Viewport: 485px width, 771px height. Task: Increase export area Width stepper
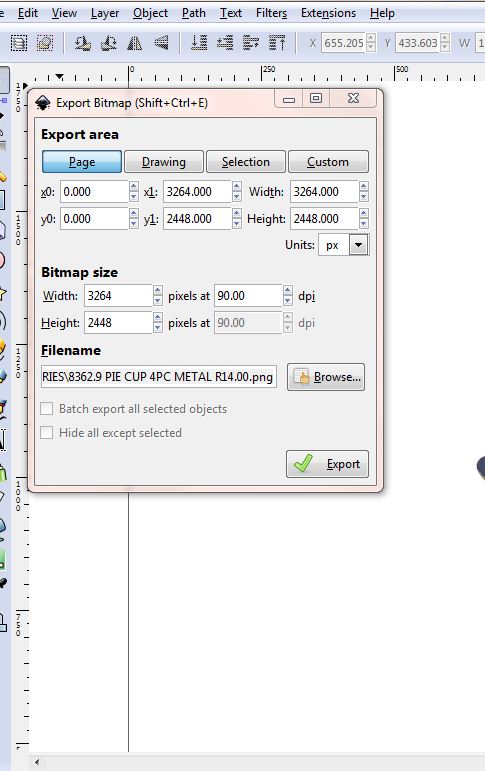coord(364,187)
